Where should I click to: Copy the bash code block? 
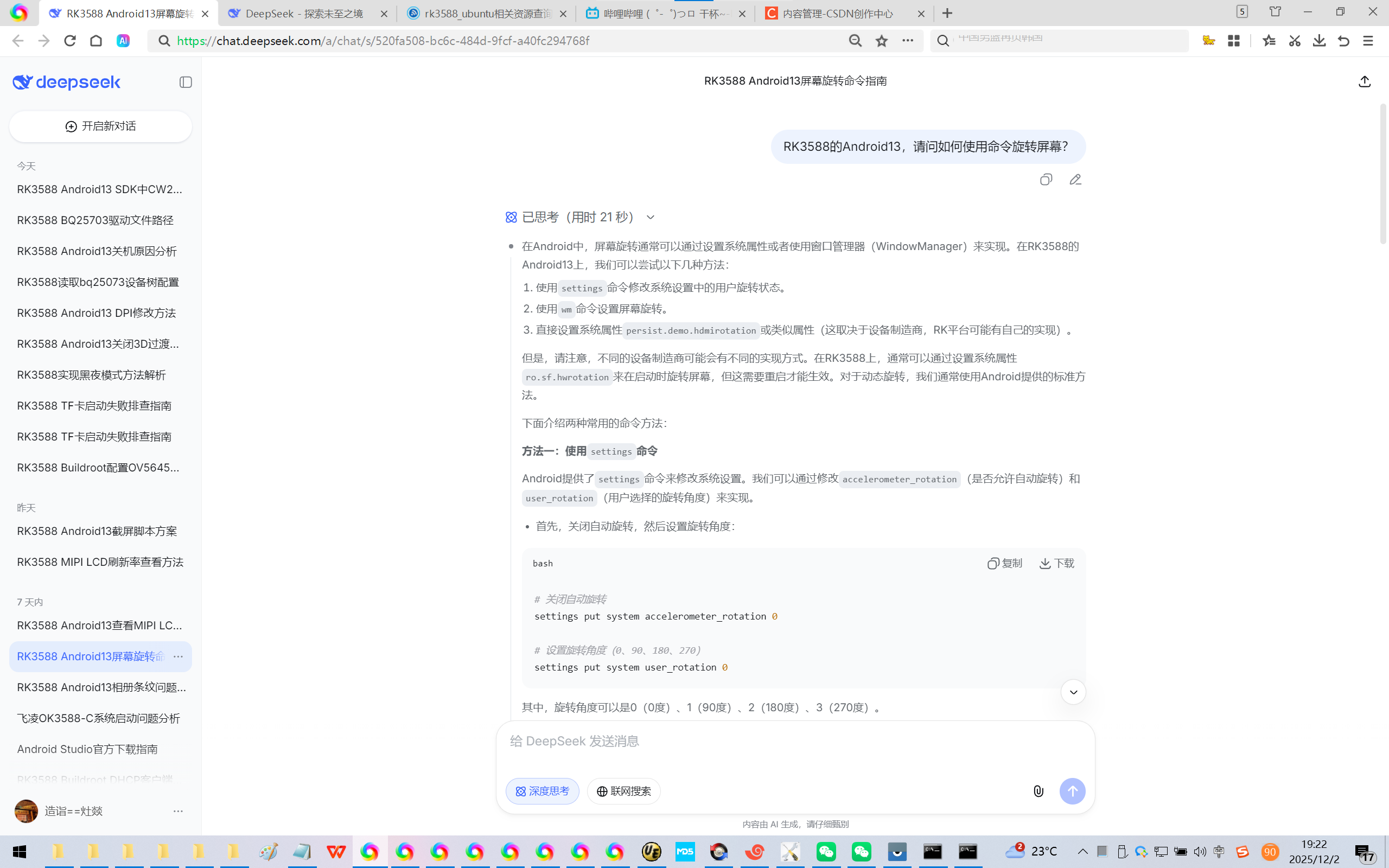pos(1004,563)
